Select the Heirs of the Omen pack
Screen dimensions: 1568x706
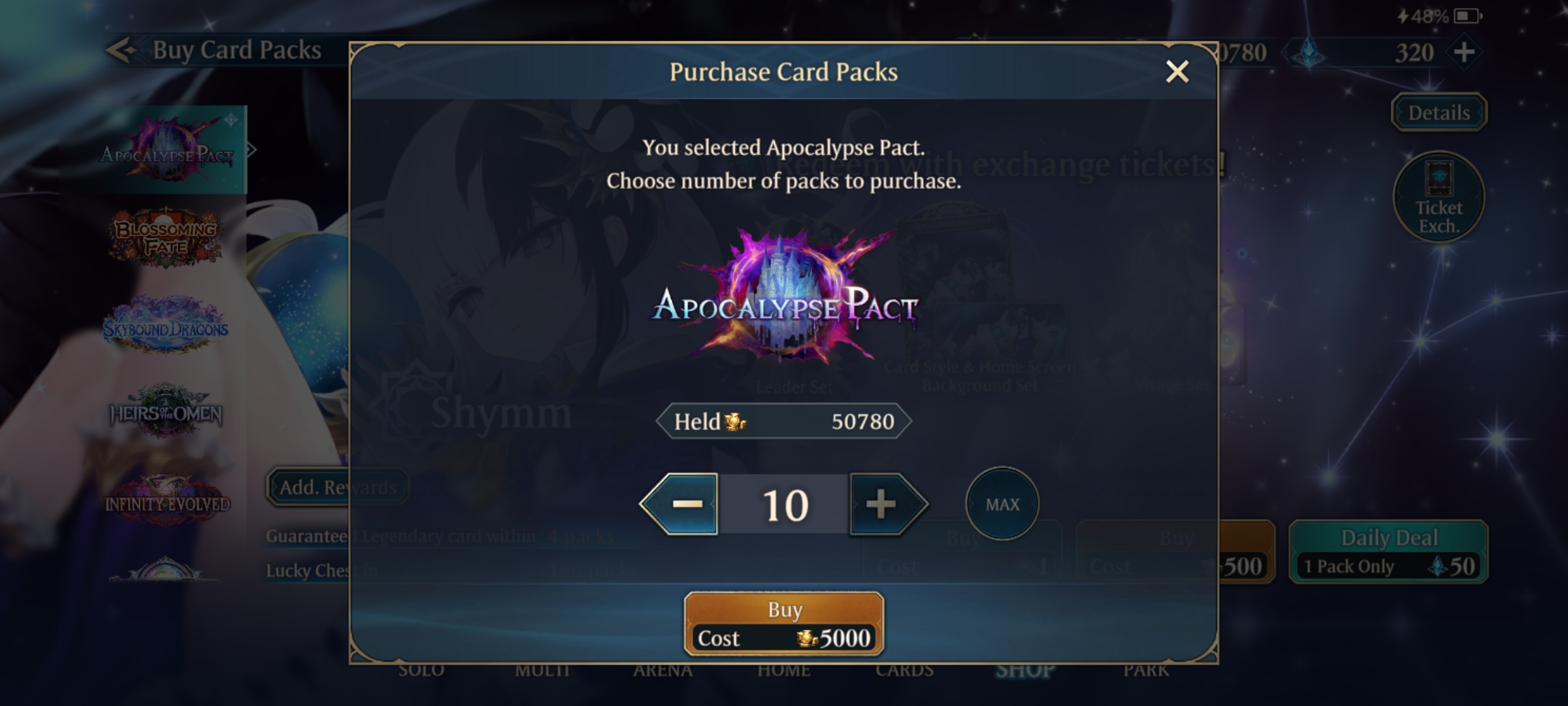166,412
